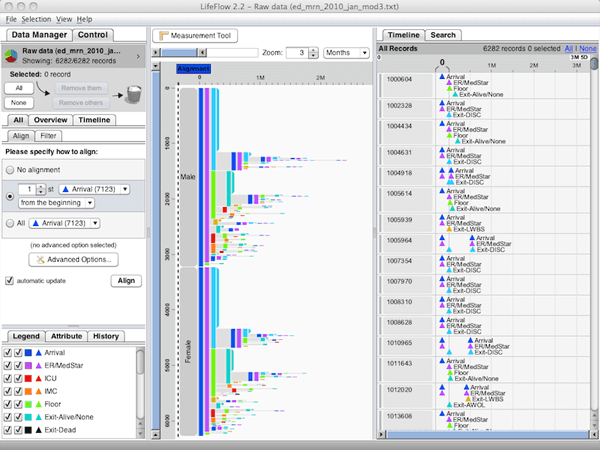
Task: Click the IMC orange color swatch
Action: coord(28,391)
